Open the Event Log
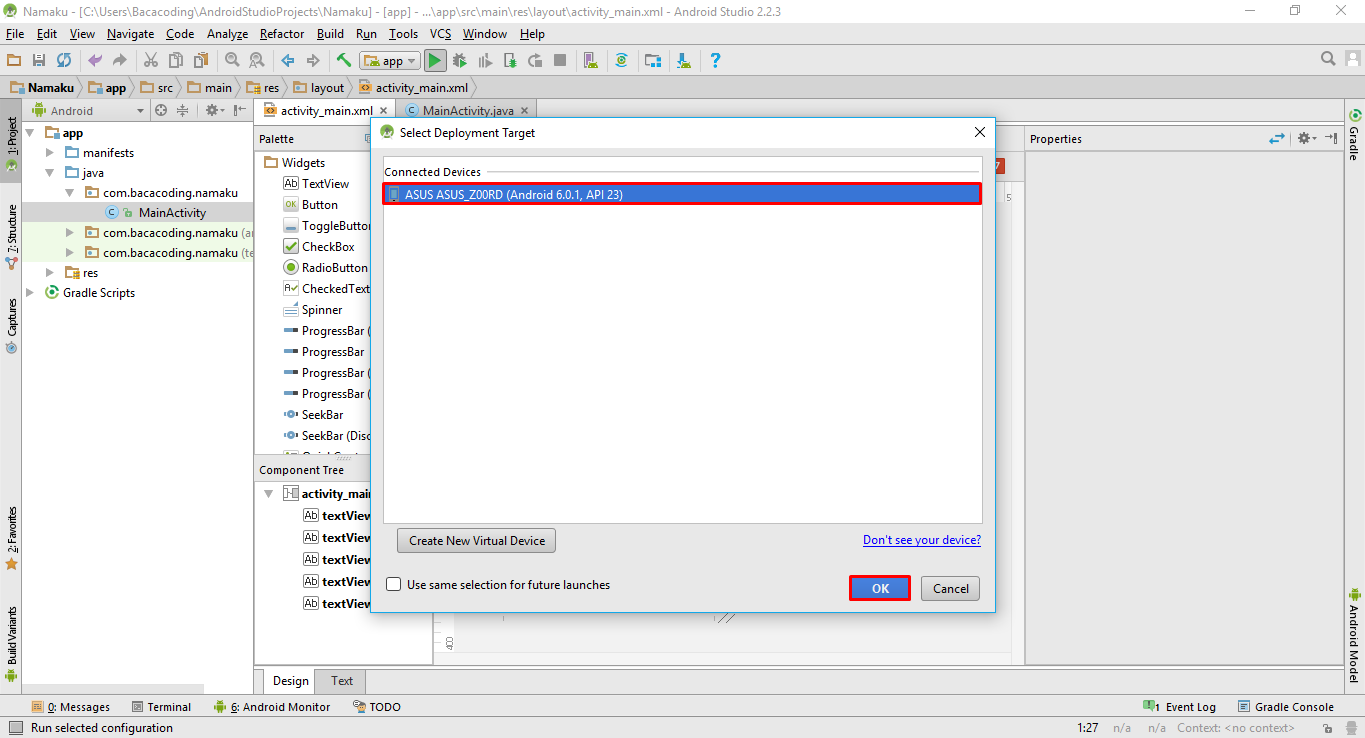 click(1180, 707)
